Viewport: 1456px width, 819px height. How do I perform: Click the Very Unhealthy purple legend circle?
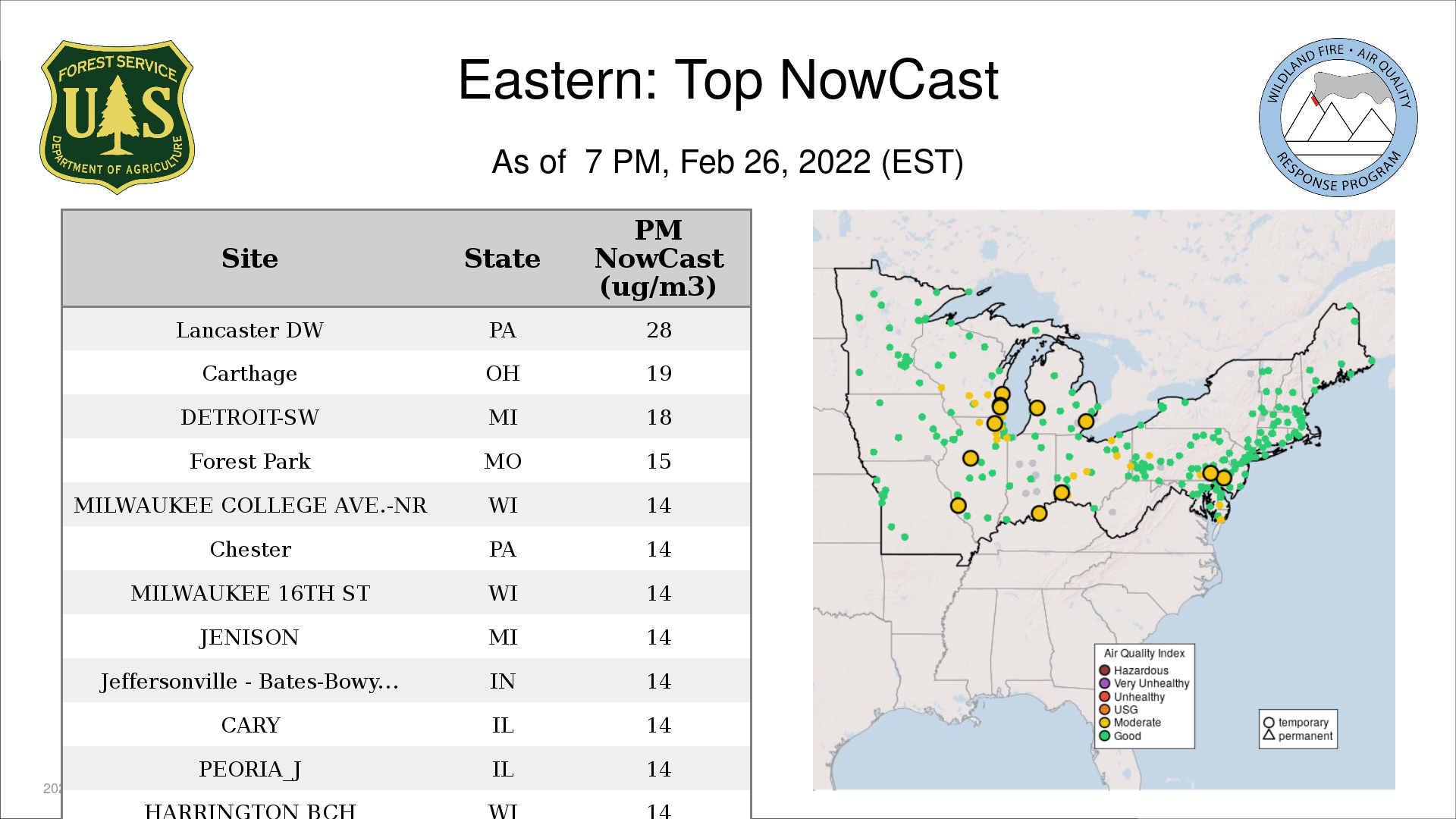(x=1105, y=683)
